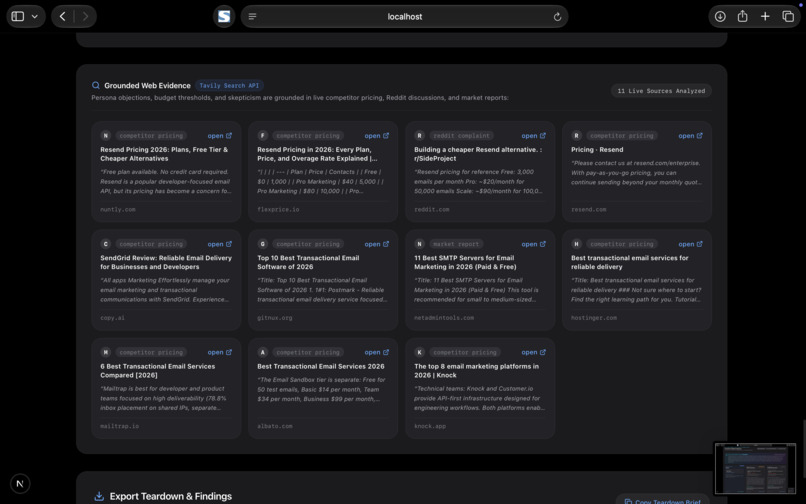Click external-link icon on gitnux.org card

(386, 244)
